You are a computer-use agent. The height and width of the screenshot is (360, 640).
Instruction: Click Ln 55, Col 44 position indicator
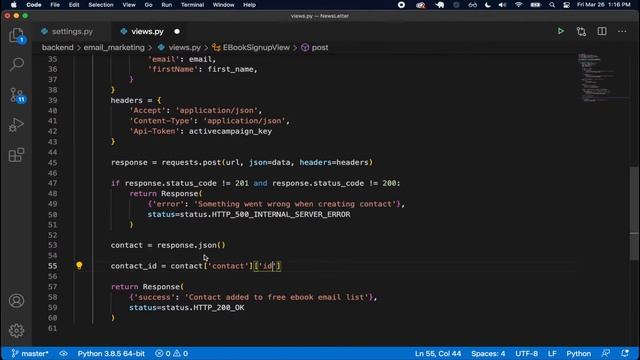click(438, 353)
